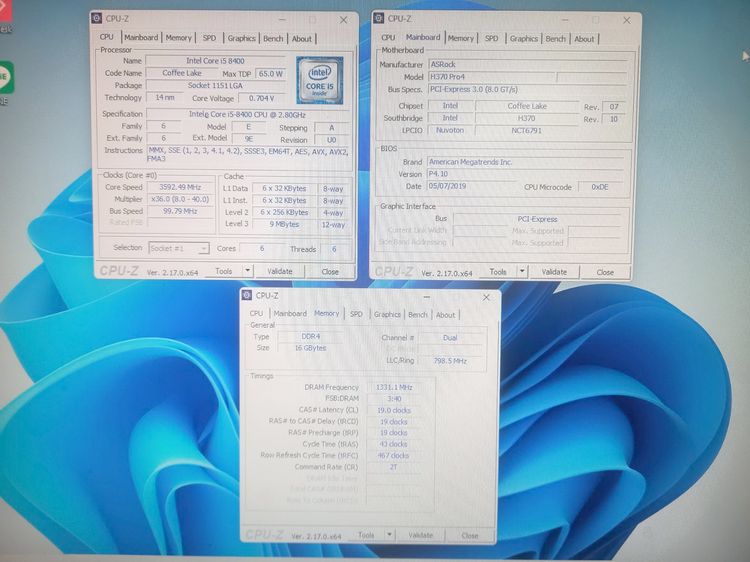Click the x36.0 multiplier value
The width and height of the screenshot is (750, 562).
180,199
